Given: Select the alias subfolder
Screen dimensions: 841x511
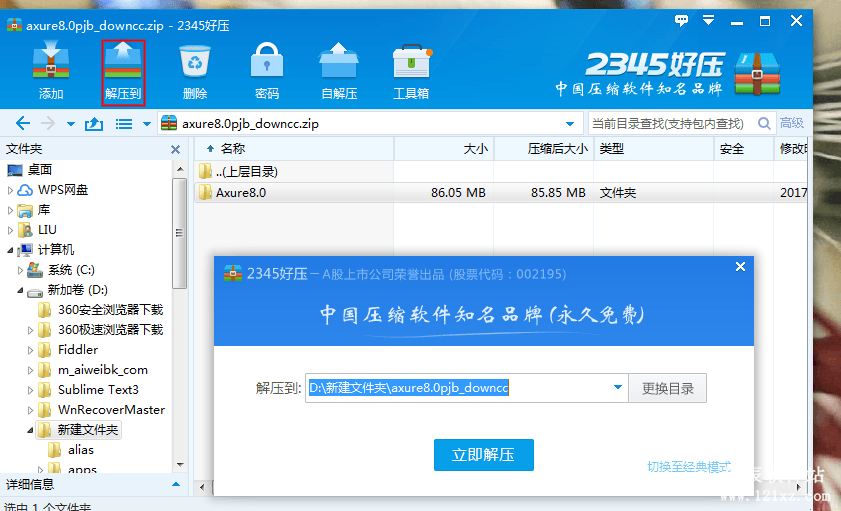Looking at the screenshot, I should coord(80,450).
